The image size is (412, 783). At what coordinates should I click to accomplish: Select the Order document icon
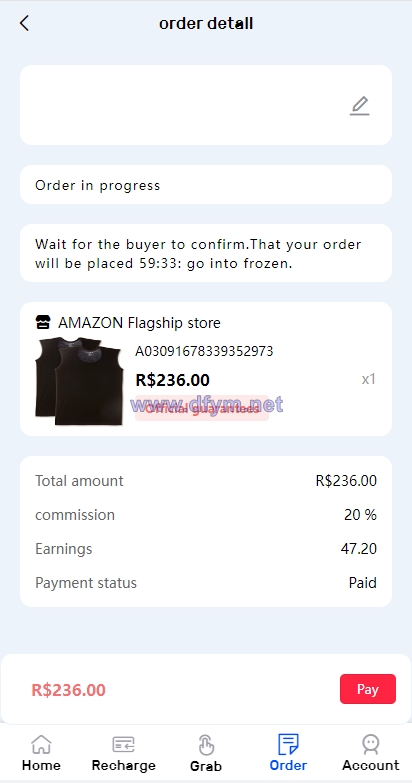click(x=288, y=744)
